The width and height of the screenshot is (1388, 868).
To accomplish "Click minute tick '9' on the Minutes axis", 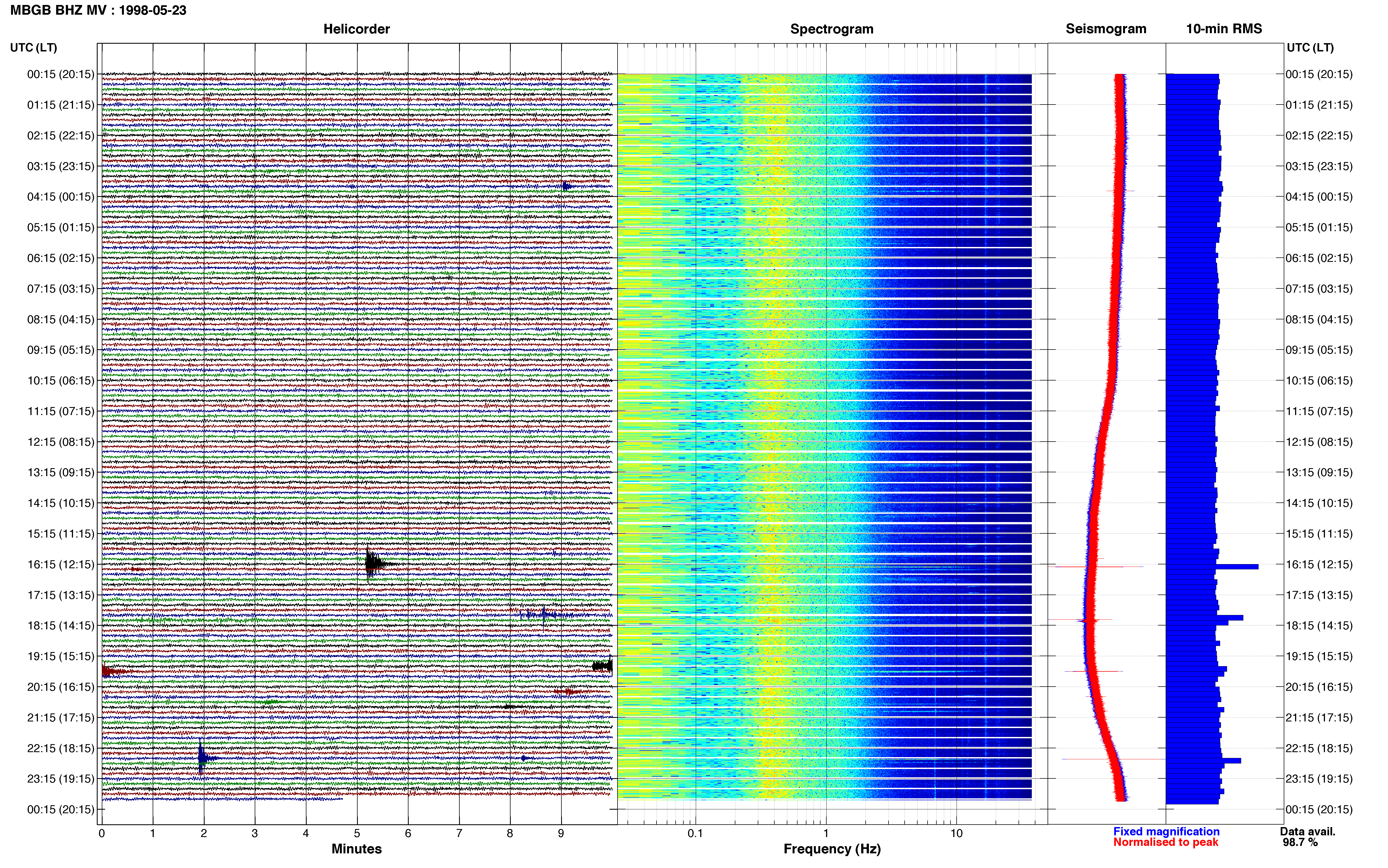I will 561,833.
